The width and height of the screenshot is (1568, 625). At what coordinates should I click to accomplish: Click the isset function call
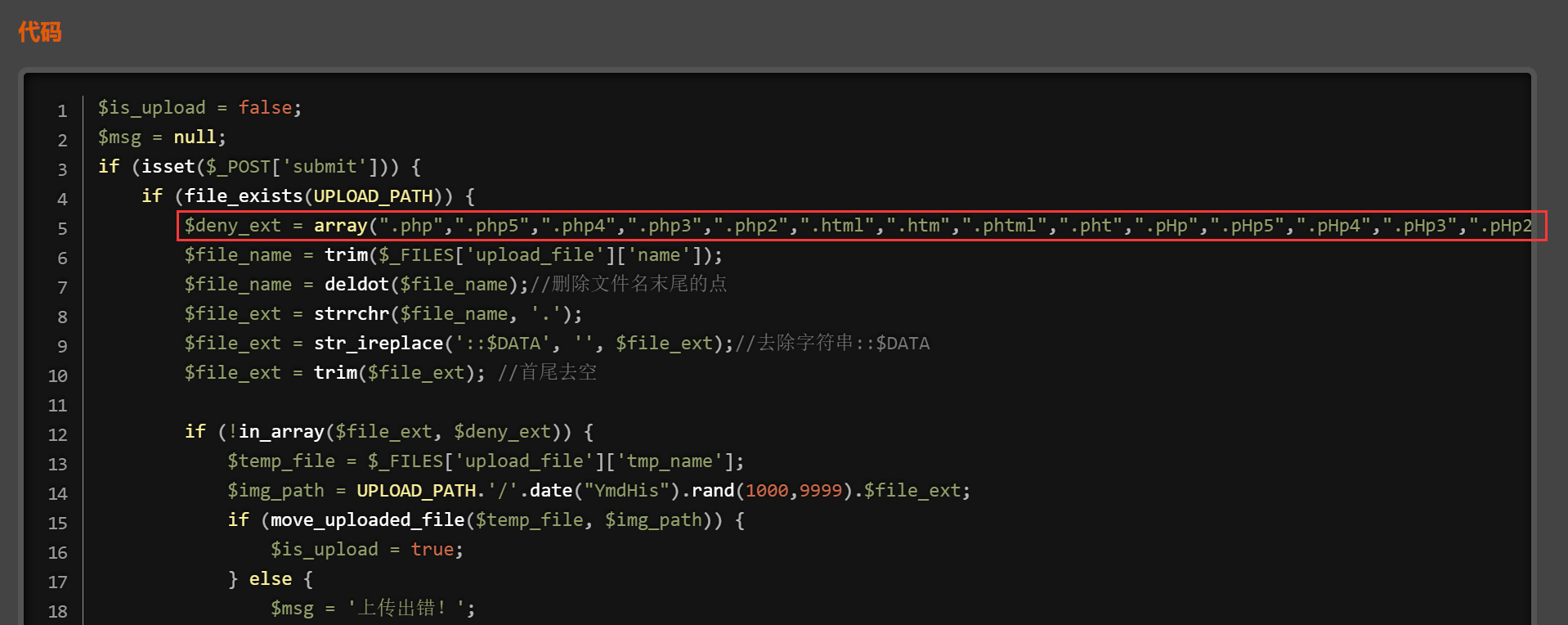(168, 167)
